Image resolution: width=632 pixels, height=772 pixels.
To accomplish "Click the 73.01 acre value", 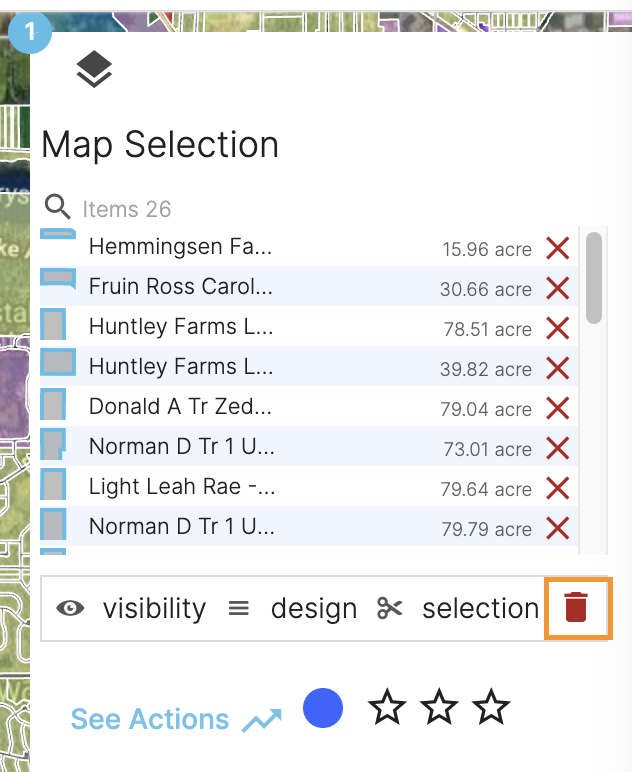I will tap(488, 449).
